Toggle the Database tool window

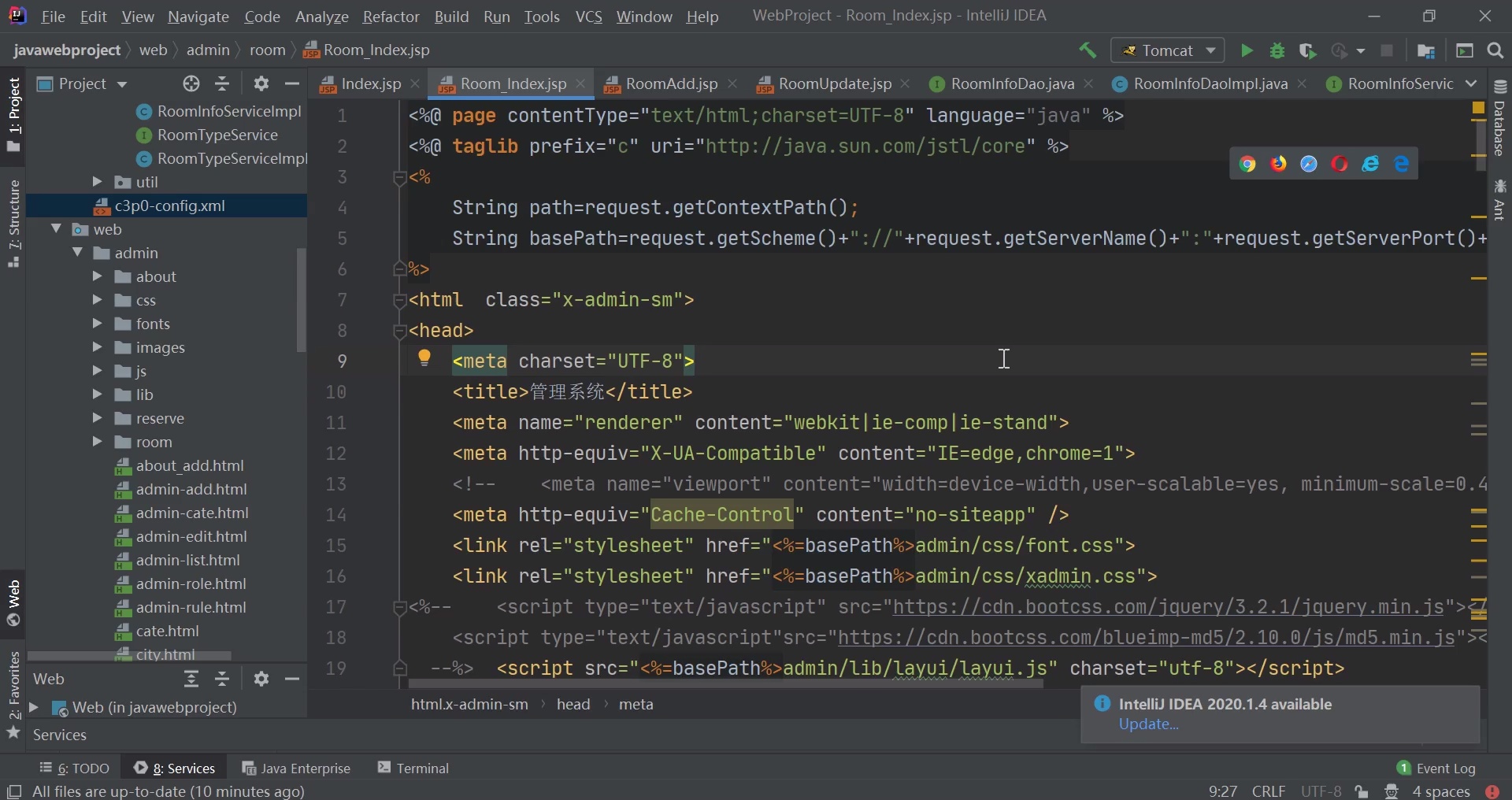pyautogui.click(x=1499, y=118)
